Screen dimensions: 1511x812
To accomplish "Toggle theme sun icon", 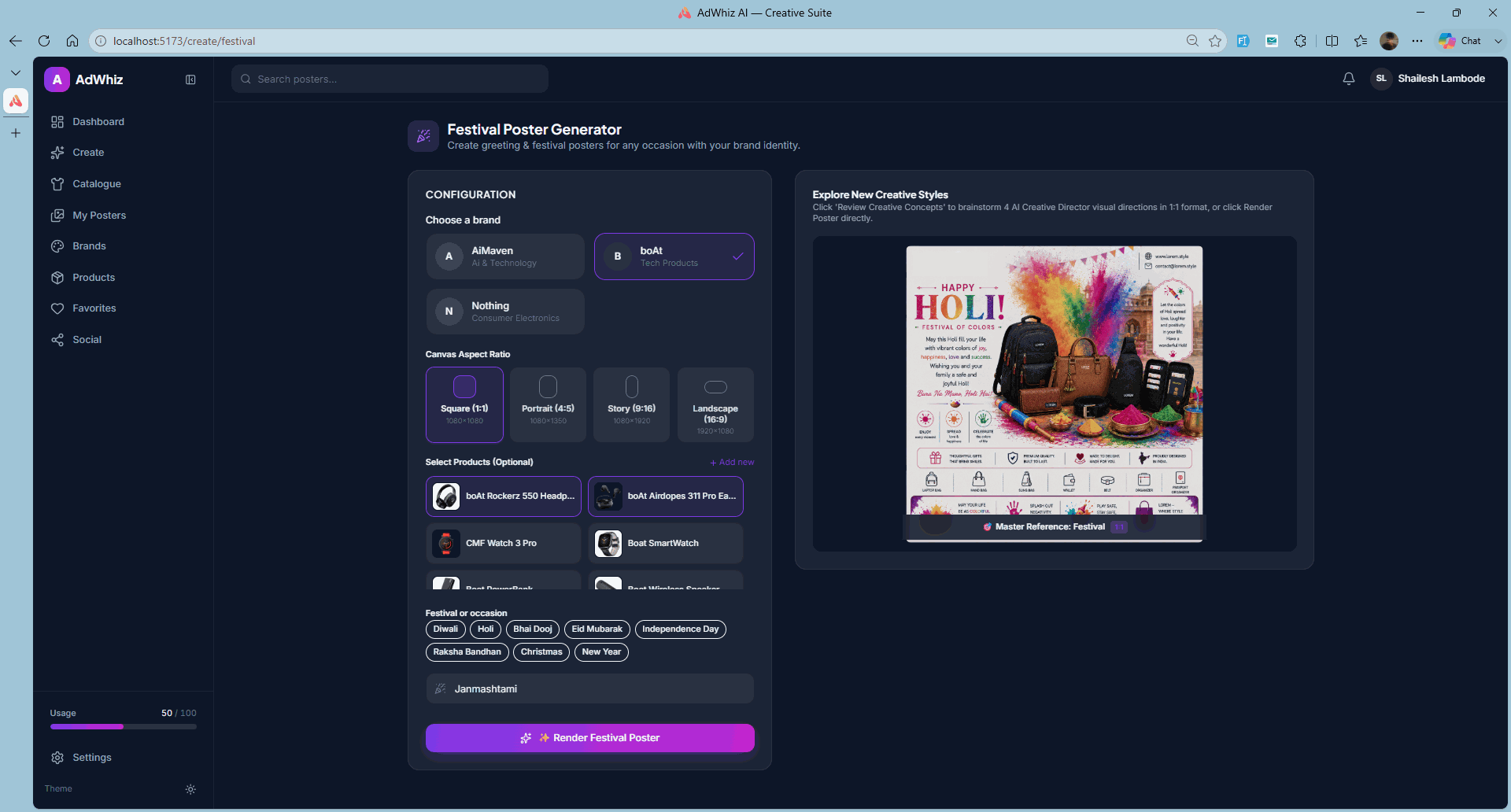I will click(190, 789).
